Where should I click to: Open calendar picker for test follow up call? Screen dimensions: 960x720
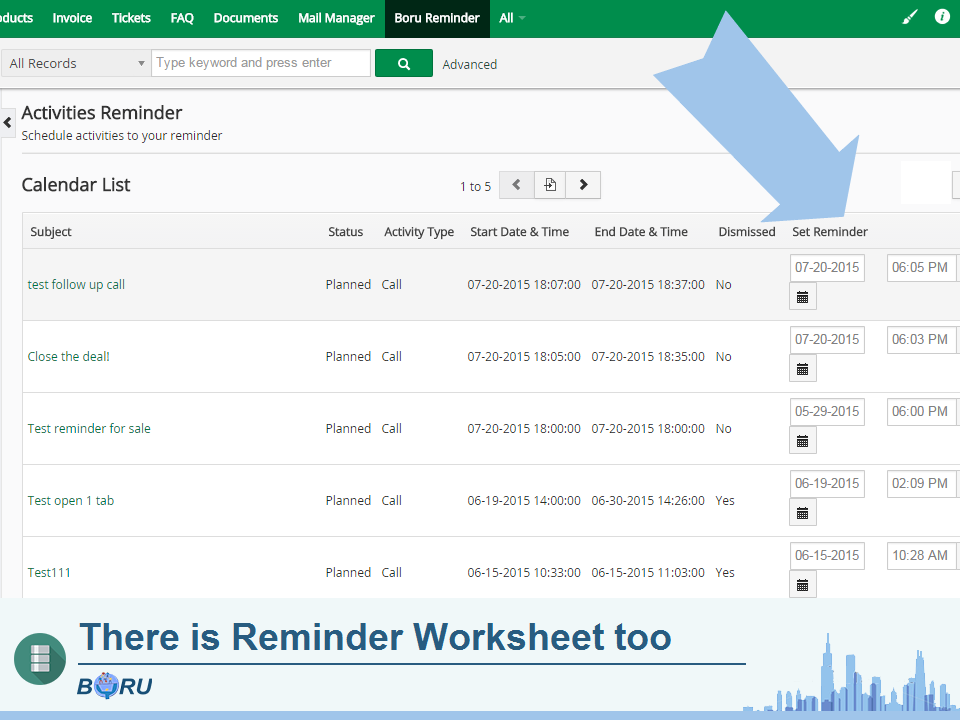(802, 297)
